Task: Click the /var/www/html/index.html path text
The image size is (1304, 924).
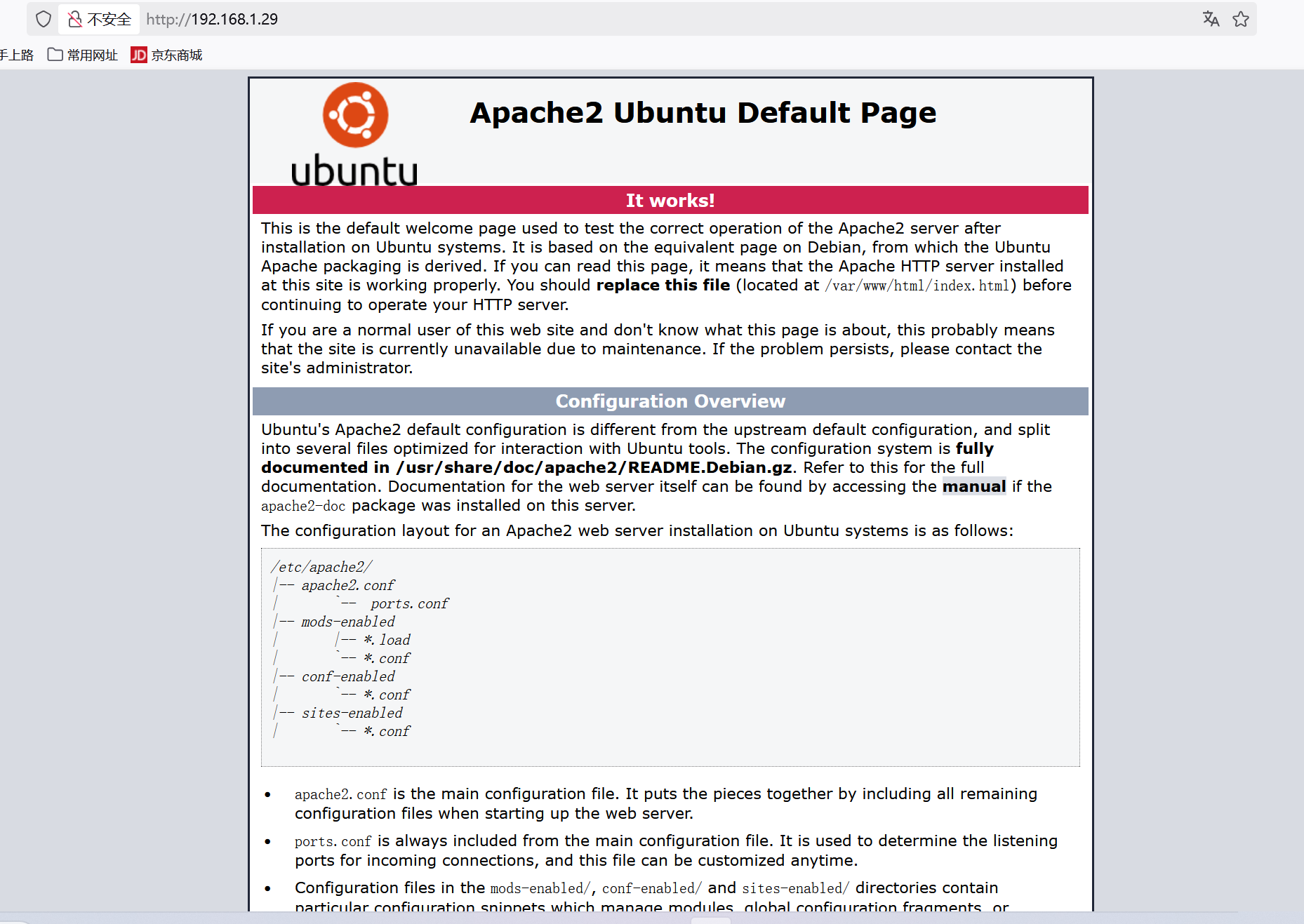Action: (x=917, y=286)
